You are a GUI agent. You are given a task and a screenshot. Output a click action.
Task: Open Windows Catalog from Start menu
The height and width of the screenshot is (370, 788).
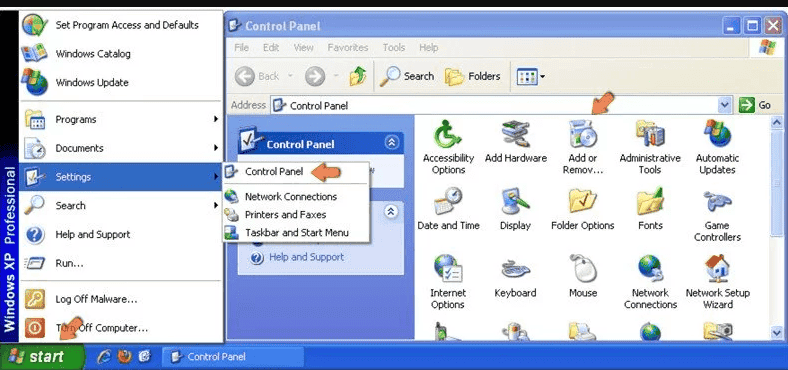click(x=121, y=54)
